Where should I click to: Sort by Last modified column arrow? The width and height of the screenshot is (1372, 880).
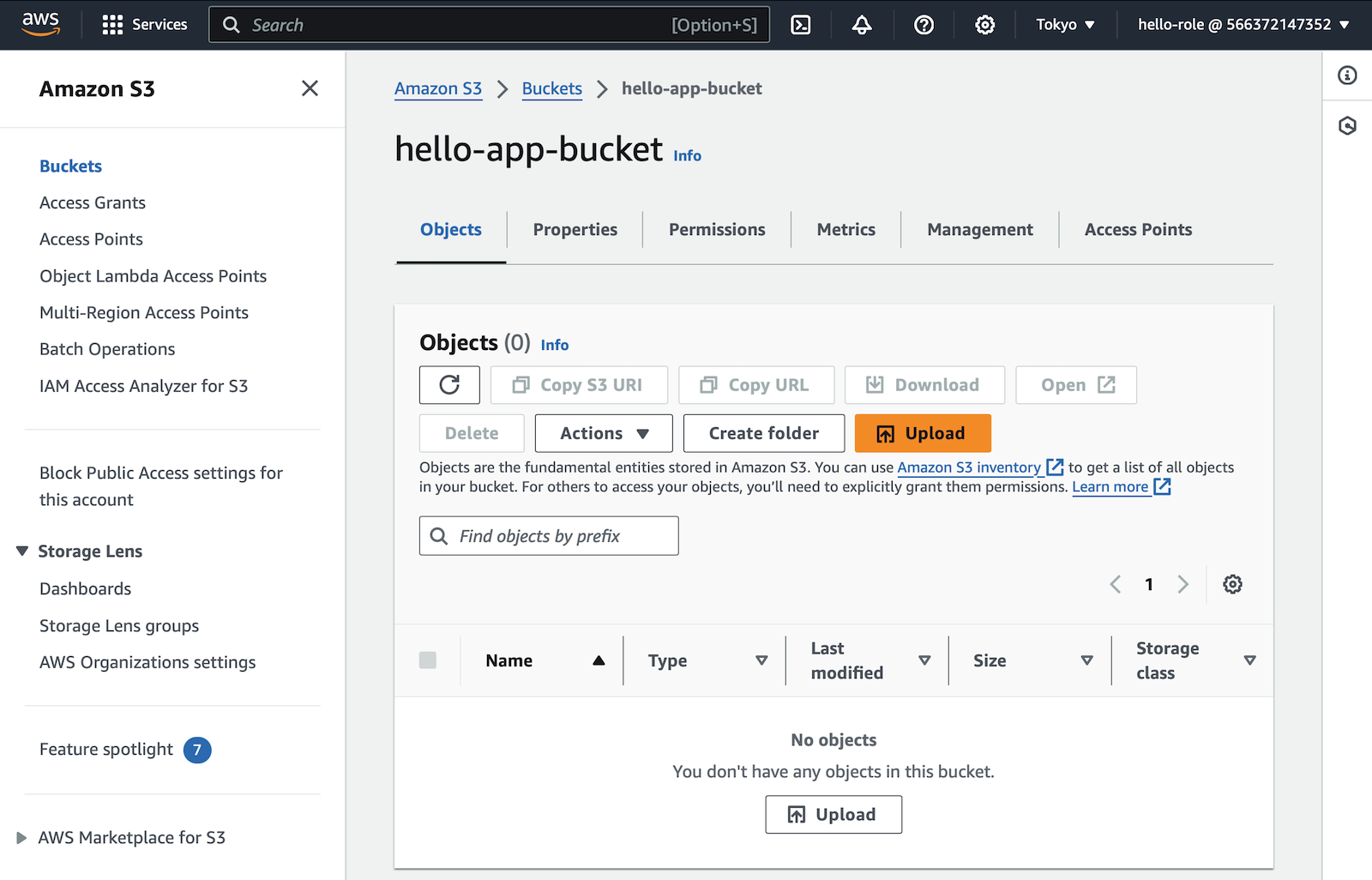click(x=924, y=660)
